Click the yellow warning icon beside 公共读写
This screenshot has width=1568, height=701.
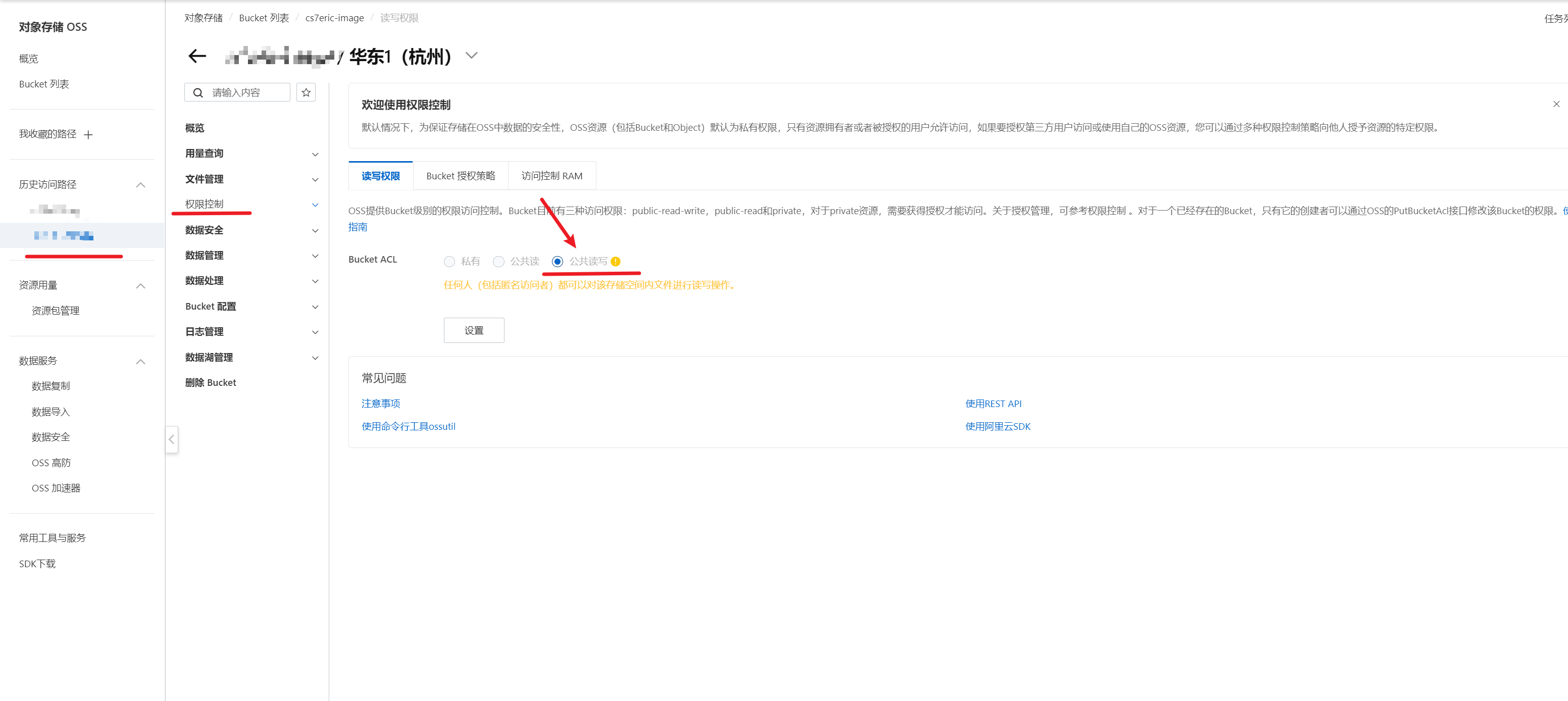pos(616,262)
